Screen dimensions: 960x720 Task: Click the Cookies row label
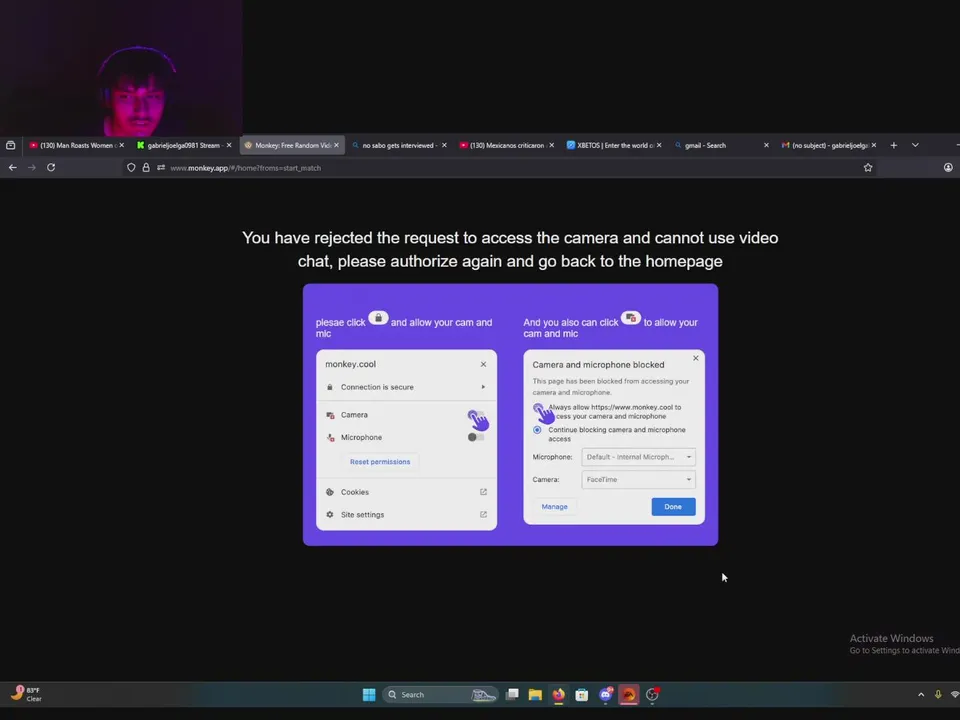(354, 492)
